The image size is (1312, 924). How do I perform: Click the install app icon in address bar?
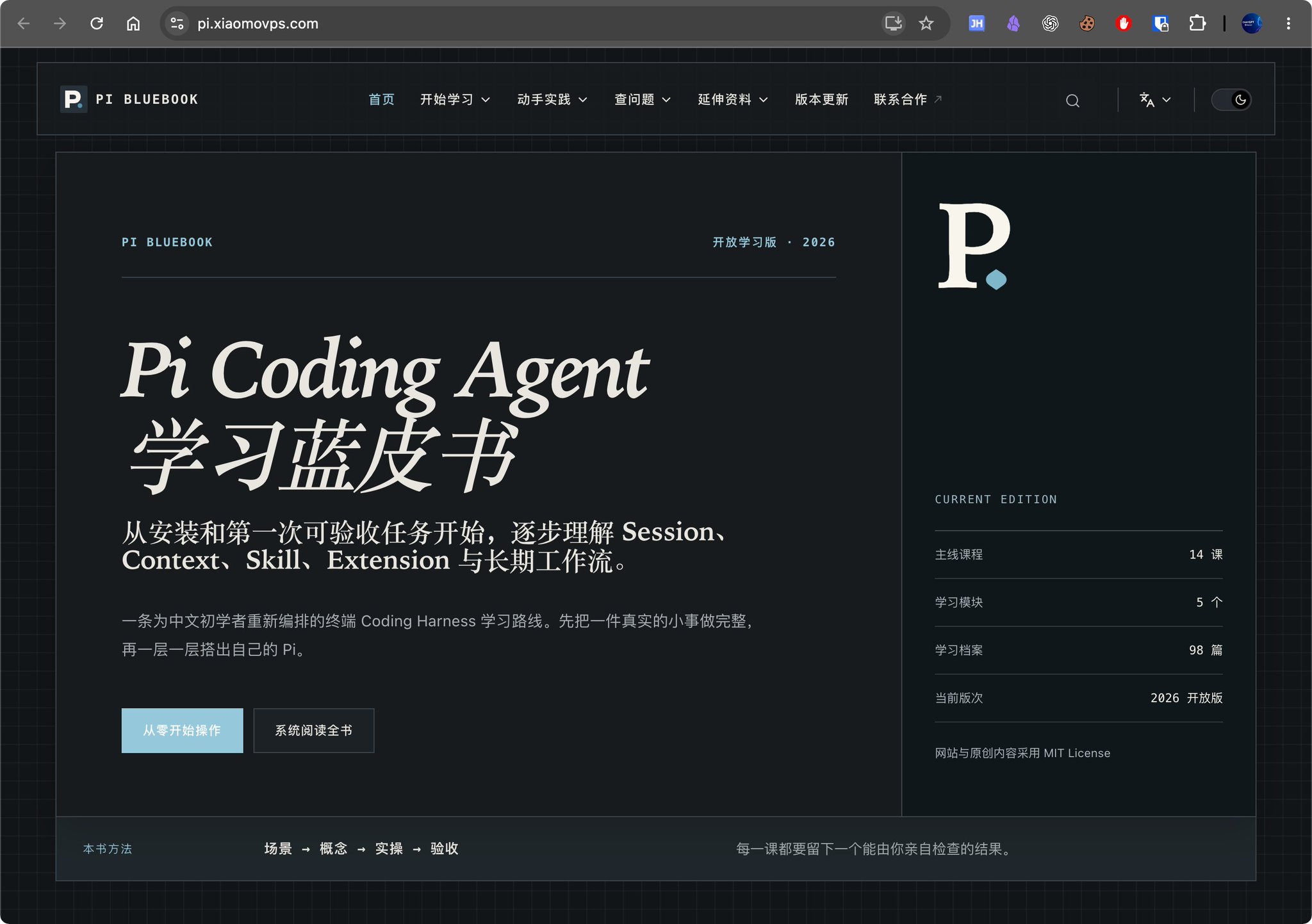pyautogui.click(x=893, y=24)
